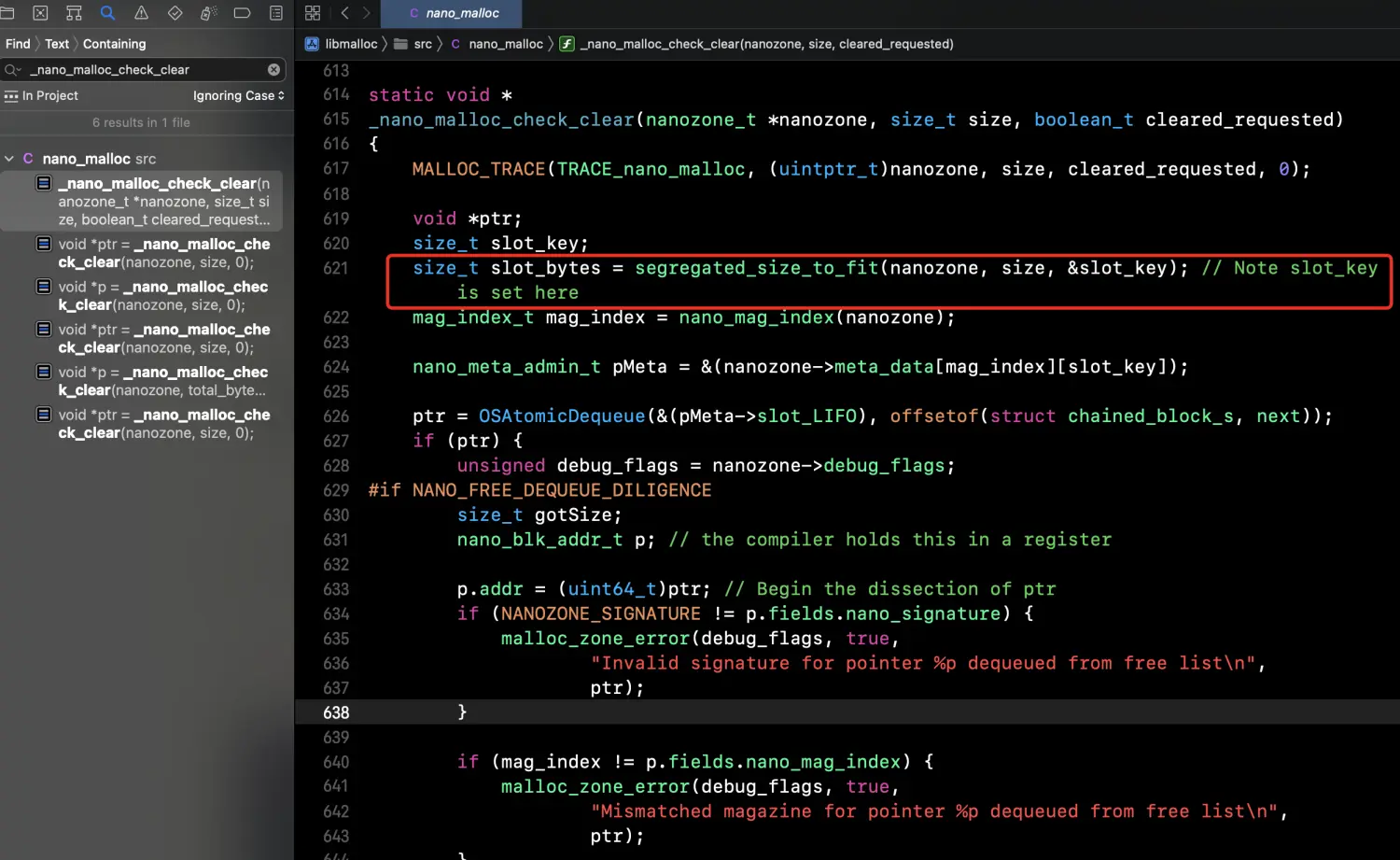Open the Symbol navigator hierarchy icon

pos(74,13)
